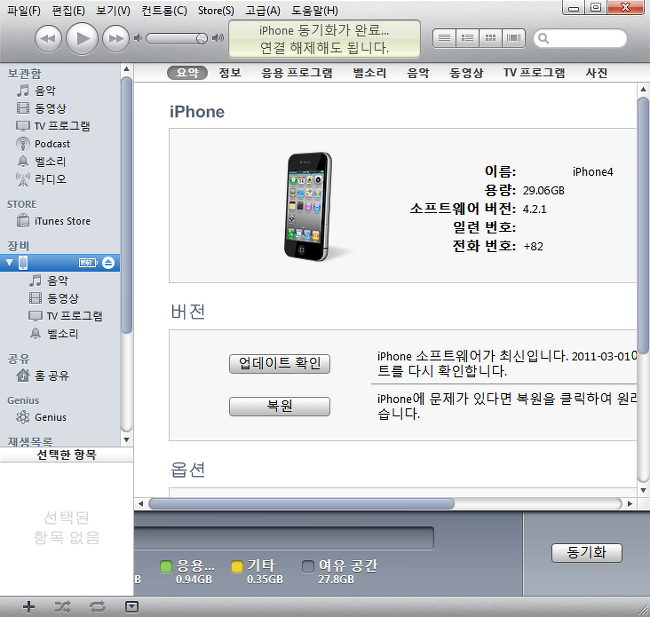The height and width of the screenshot is (617, 650).
Task: Open the 파일(F) menu
Action: pos(24,10)
